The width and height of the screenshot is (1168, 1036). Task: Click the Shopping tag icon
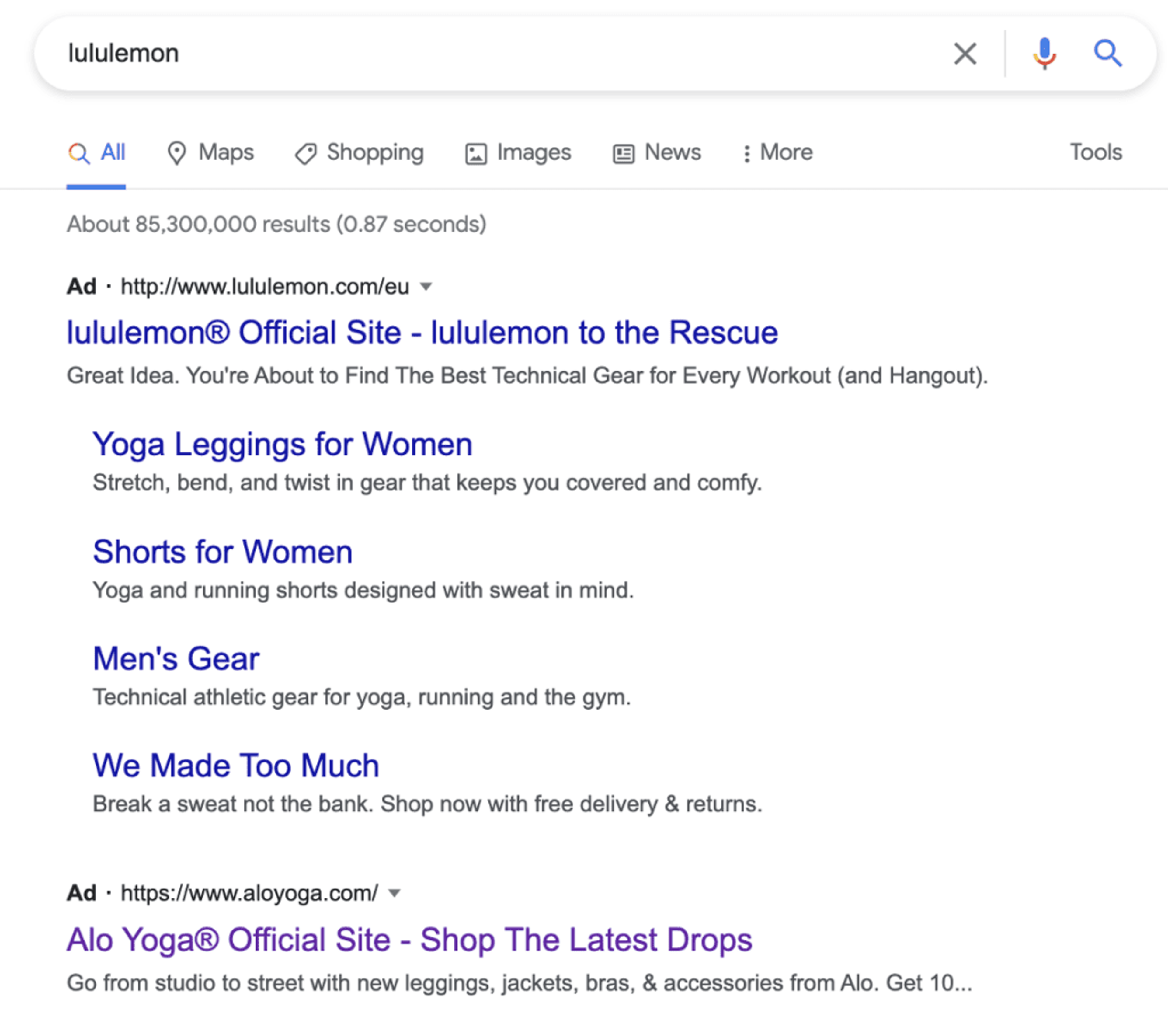pyautogui.click(x=306, y=153)
